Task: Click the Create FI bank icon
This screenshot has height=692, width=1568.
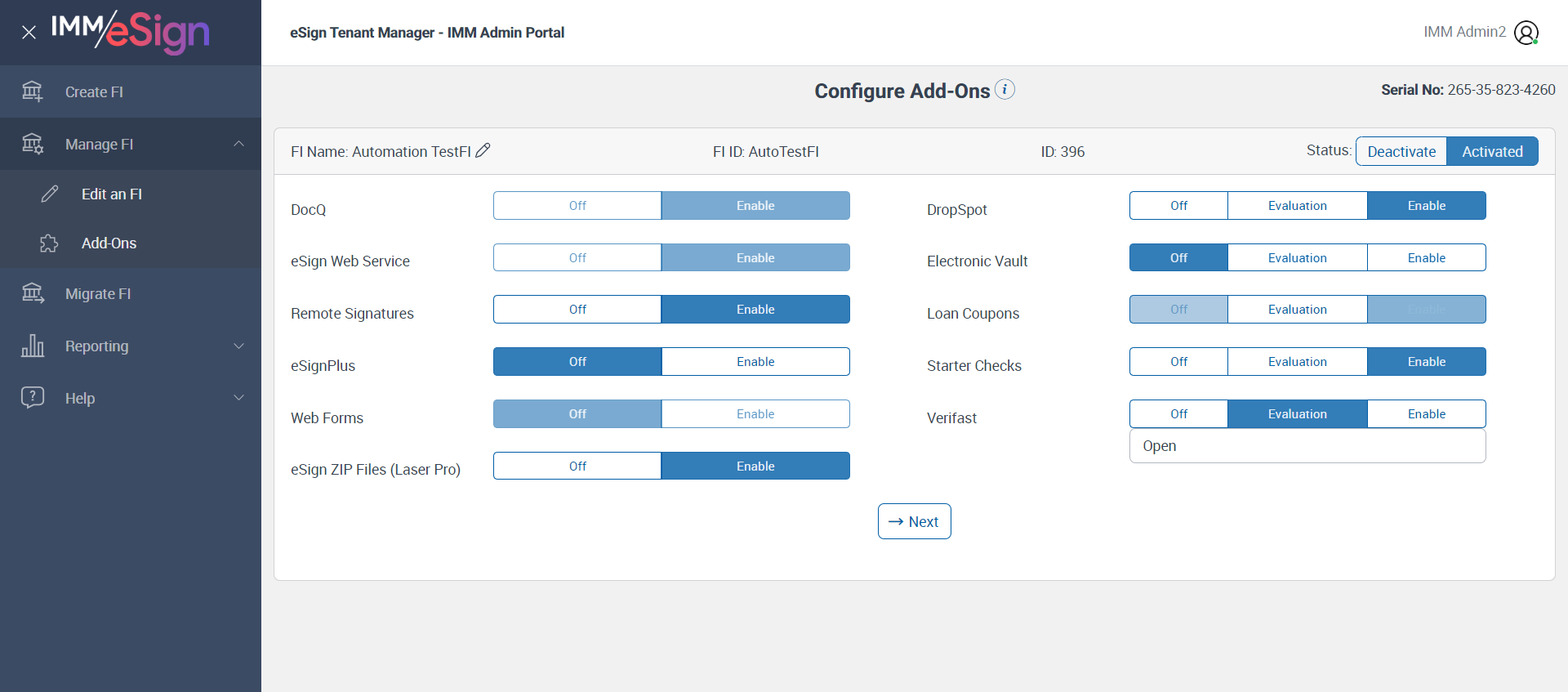Action: click(x=33, y=92)
